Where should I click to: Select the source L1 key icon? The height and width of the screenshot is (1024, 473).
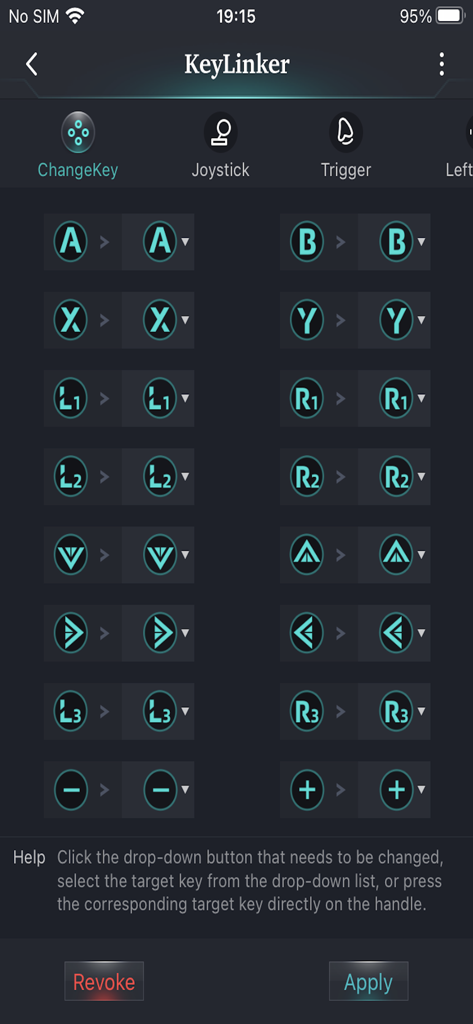point(71,398)
